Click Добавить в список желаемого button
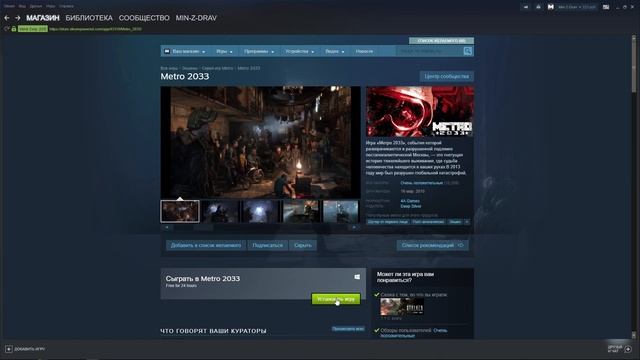This screenshot has height=360, width=640. pyautogui.click(x=206, y=245)
